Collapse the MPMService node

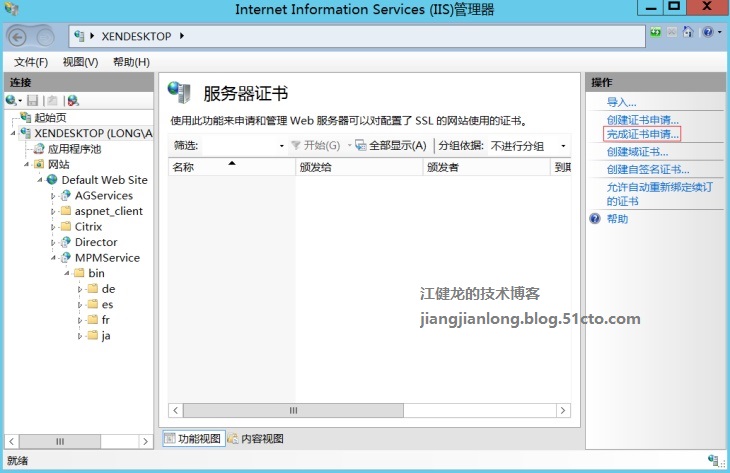point(53,258)
